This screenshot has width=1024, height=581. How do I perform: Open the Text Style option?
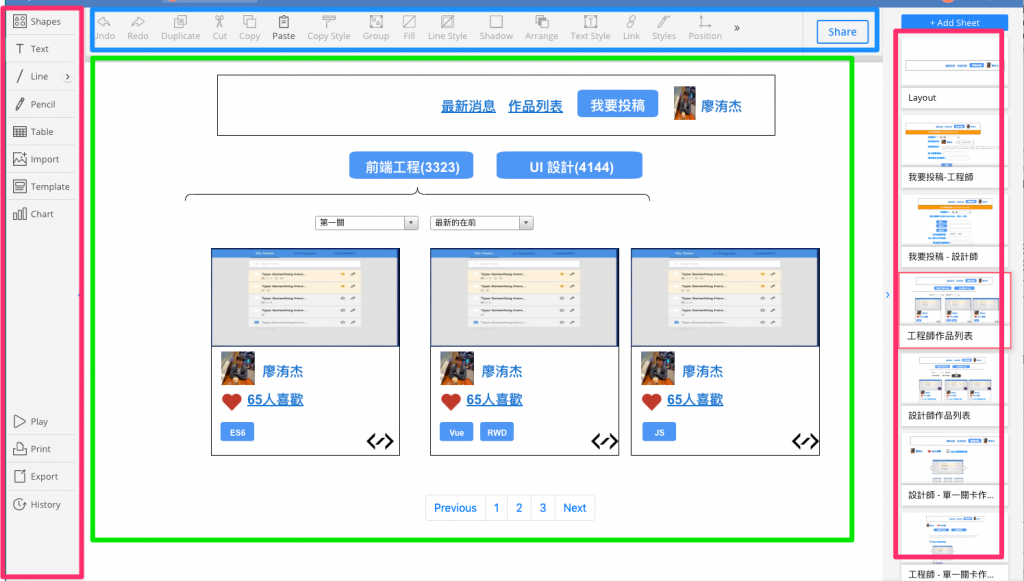pos(590,28)
